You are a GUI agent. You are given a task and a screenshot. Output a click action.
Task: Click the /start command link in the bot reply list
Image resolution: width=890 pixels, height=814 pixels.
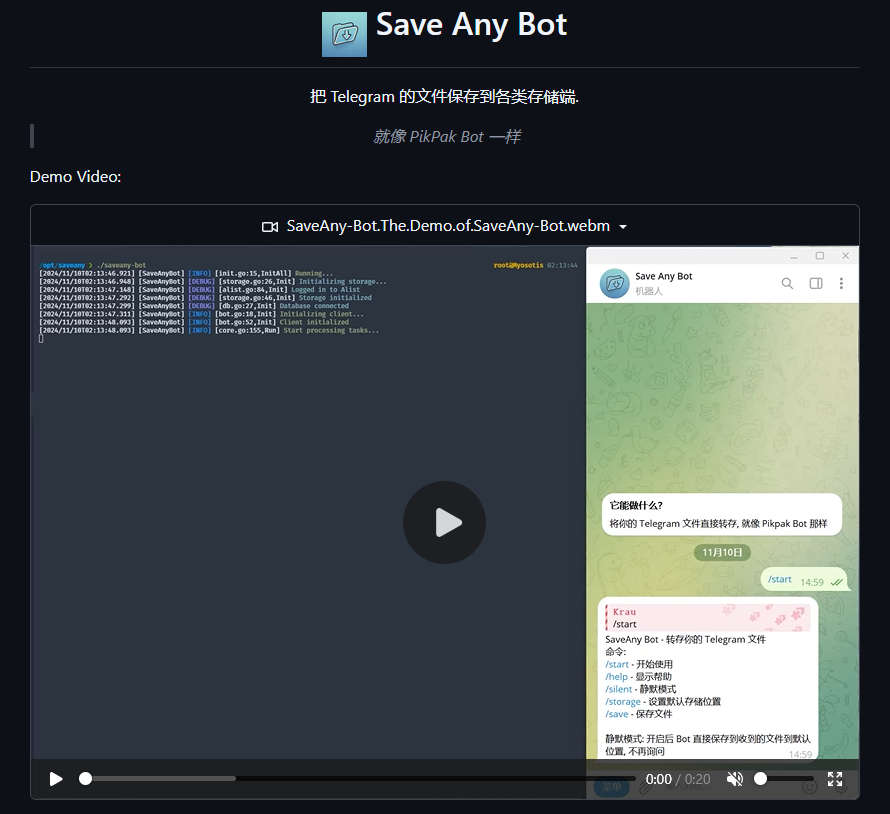[617, 664]
